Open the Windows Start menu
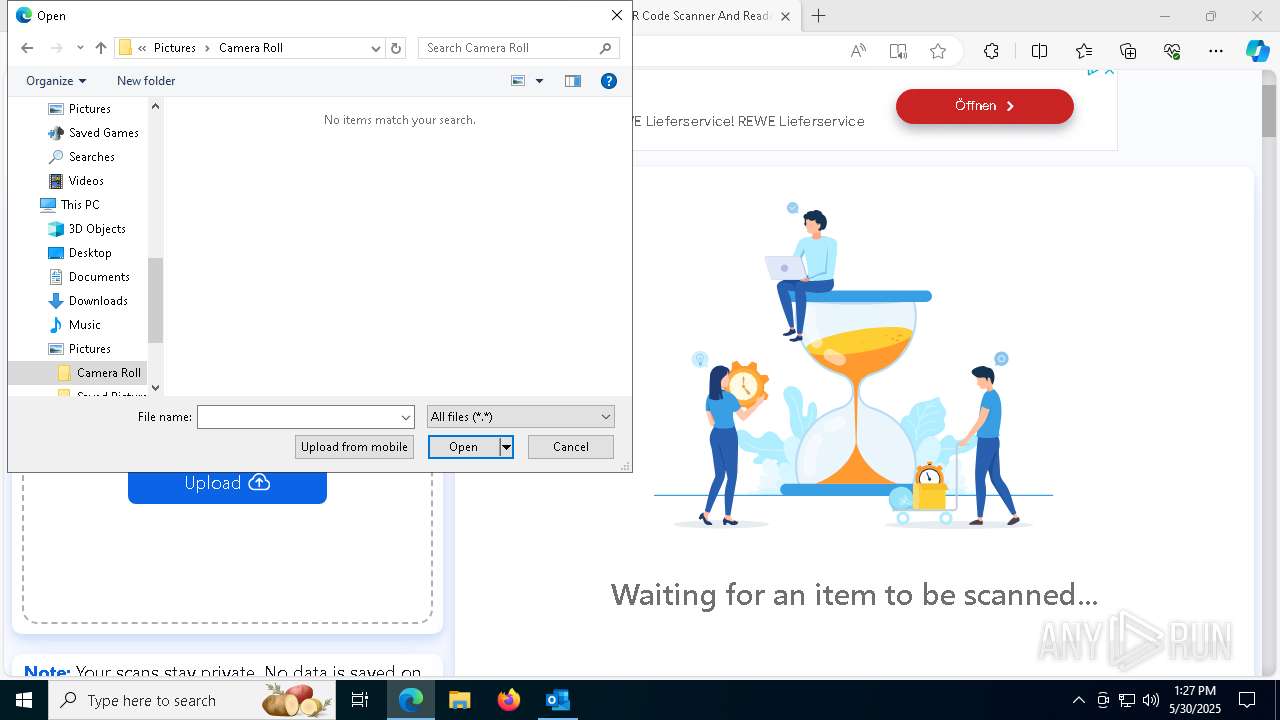1280x720 pixels. (x=24, y=700)
